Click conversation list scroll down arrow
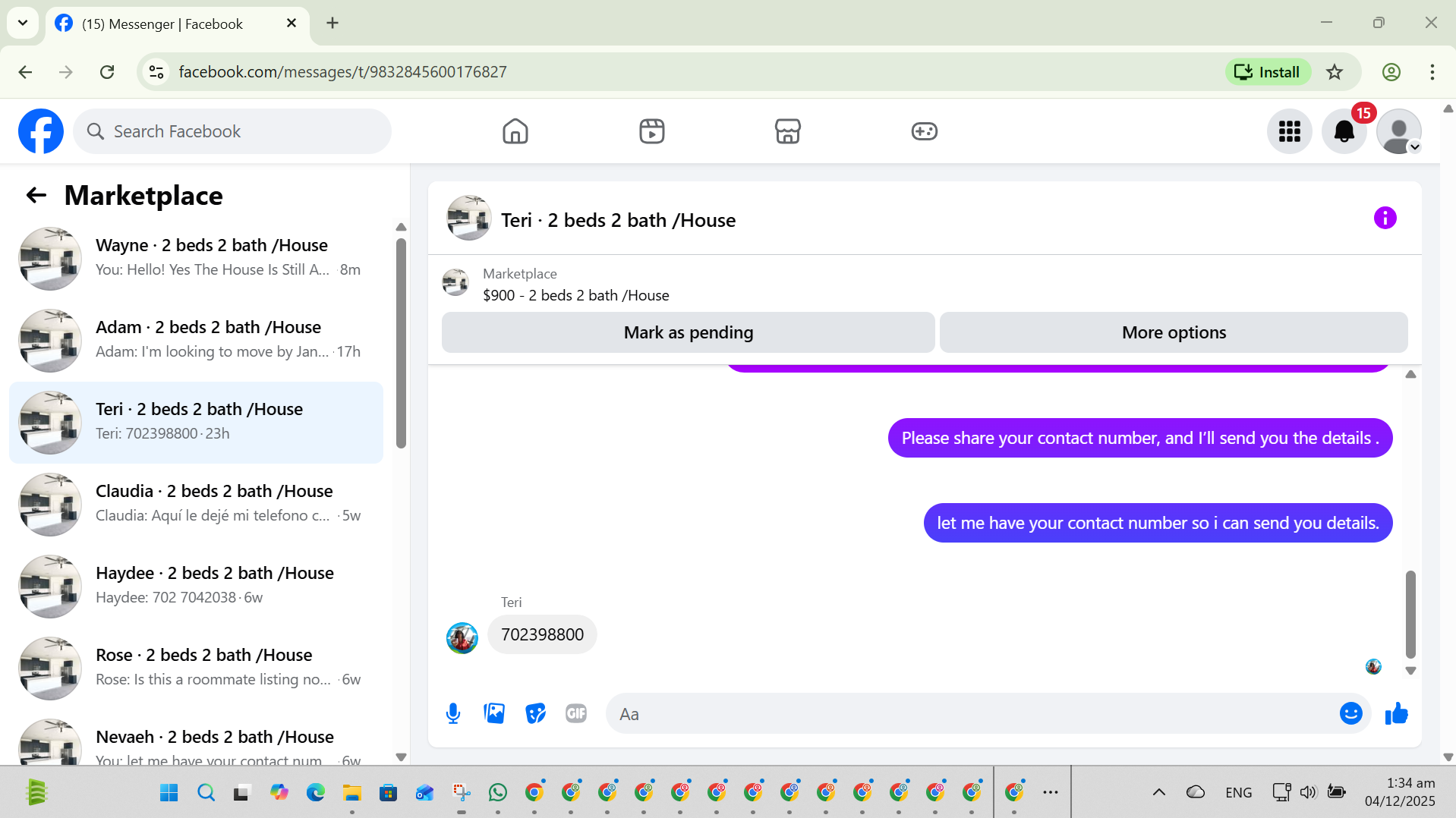Viewport: 1456px width, 818px height. tap(402, 757)
